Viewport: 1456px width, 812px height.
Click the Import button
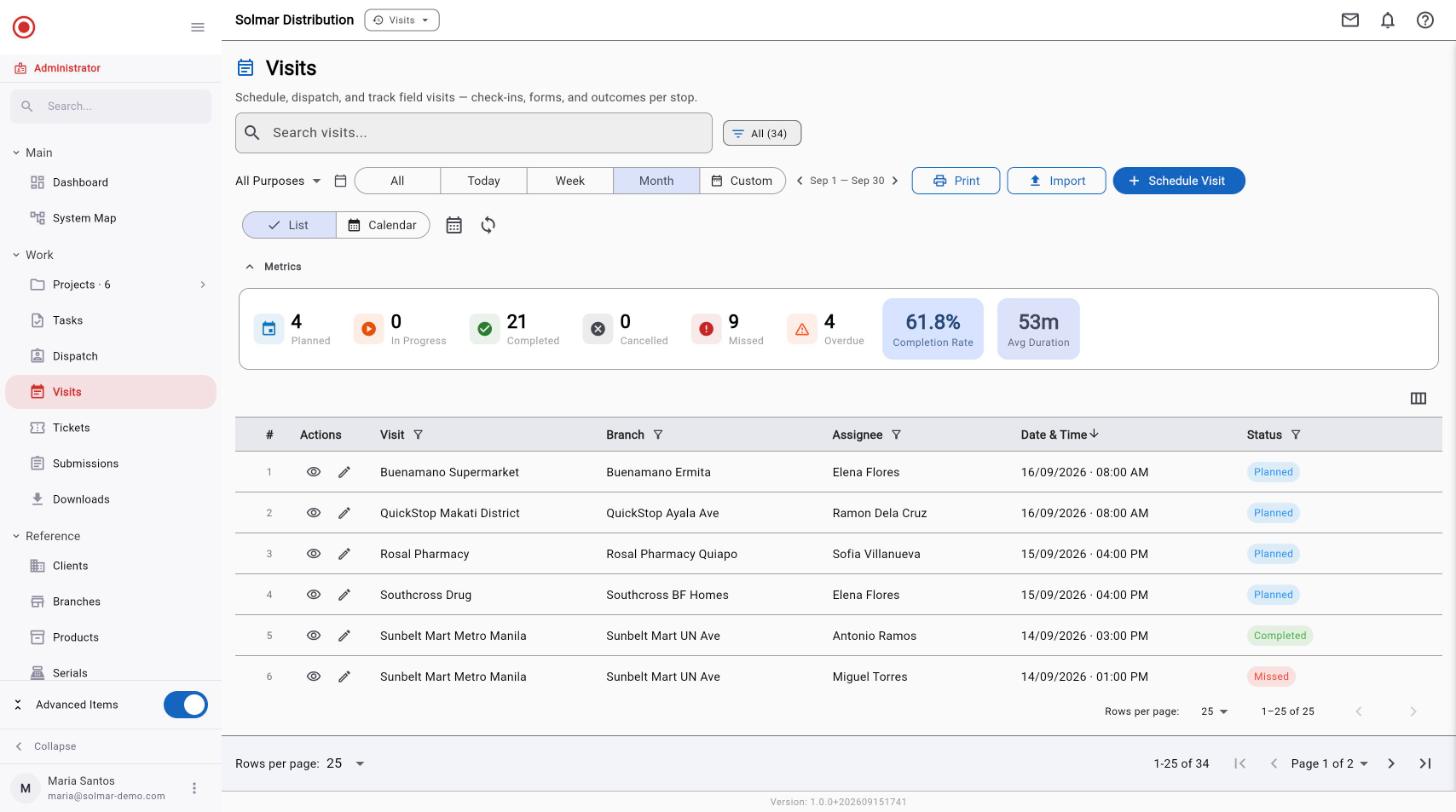click(1056, 181)
